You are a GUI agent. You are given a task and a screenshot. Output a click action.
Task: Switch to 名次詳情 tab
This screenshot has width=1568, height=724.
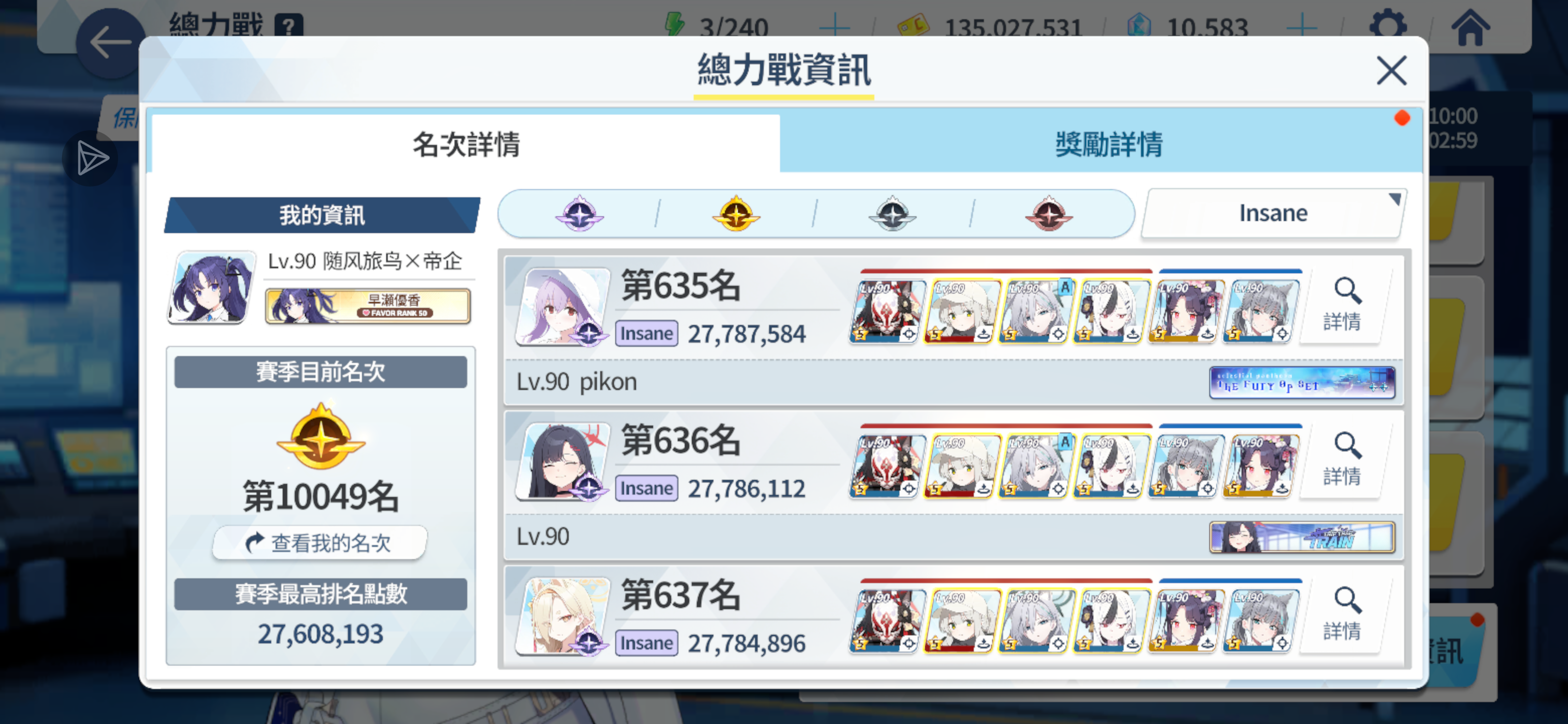click(x=466, y=144)
